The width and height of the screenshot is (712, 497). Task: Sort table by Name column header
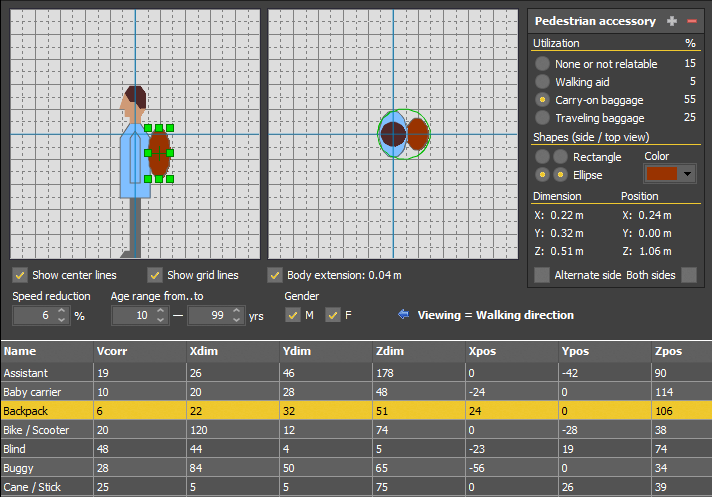pyautogui.click(x=47, y=351)
